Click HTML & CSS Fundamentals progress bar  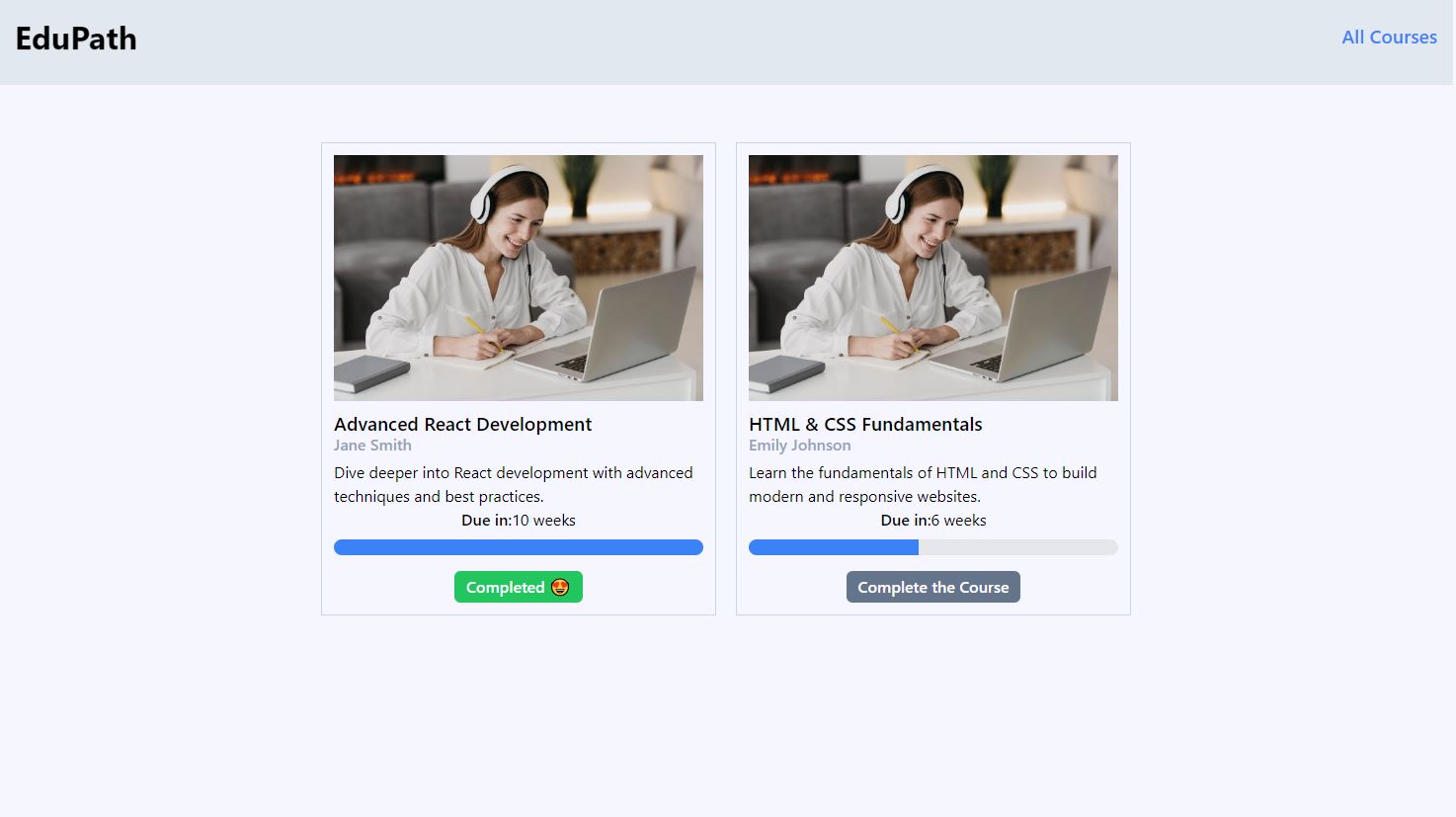[x=933, y=547]
